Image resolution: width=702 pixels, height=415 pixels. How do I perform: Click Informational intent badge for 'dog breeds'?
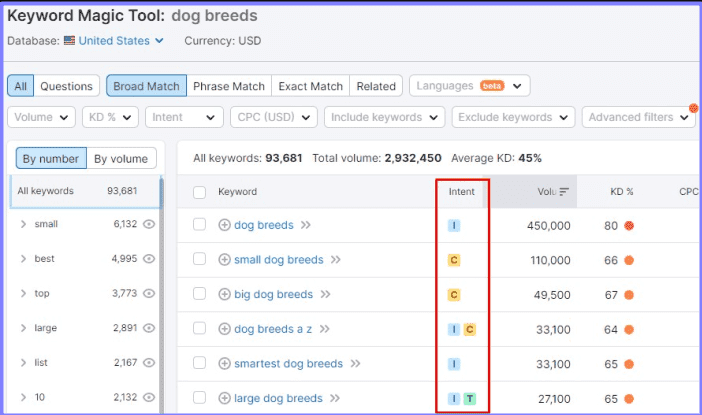tap(454, 225)
